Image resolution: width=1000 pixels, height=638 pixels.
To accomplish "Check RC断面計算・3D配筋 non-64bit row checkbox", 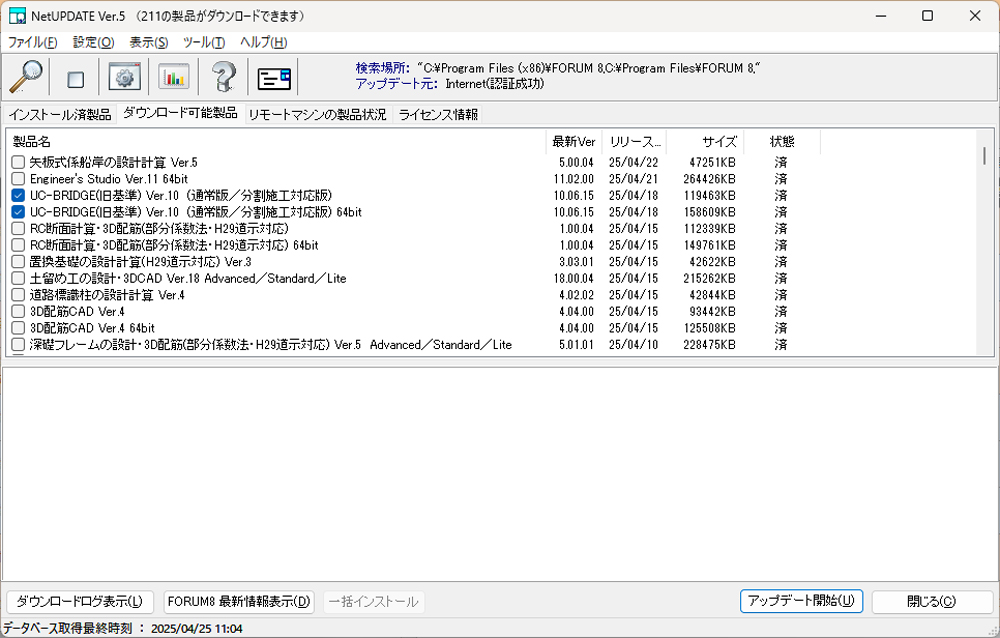I will point(18,228).
